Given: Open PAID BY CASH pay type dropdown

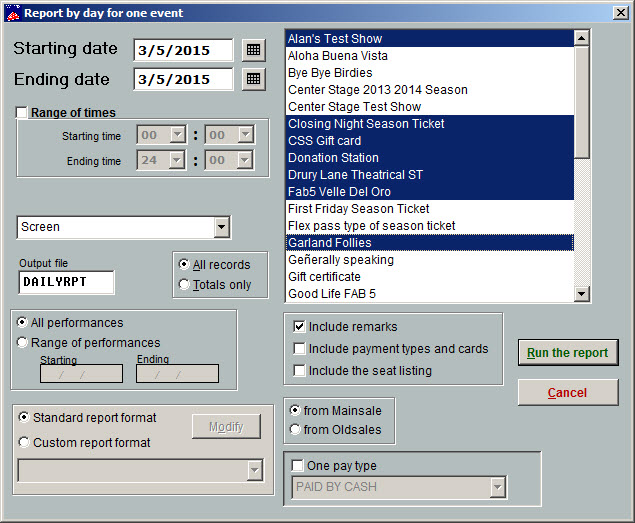Looking at the screenshot, I should [x=498, y=487].
